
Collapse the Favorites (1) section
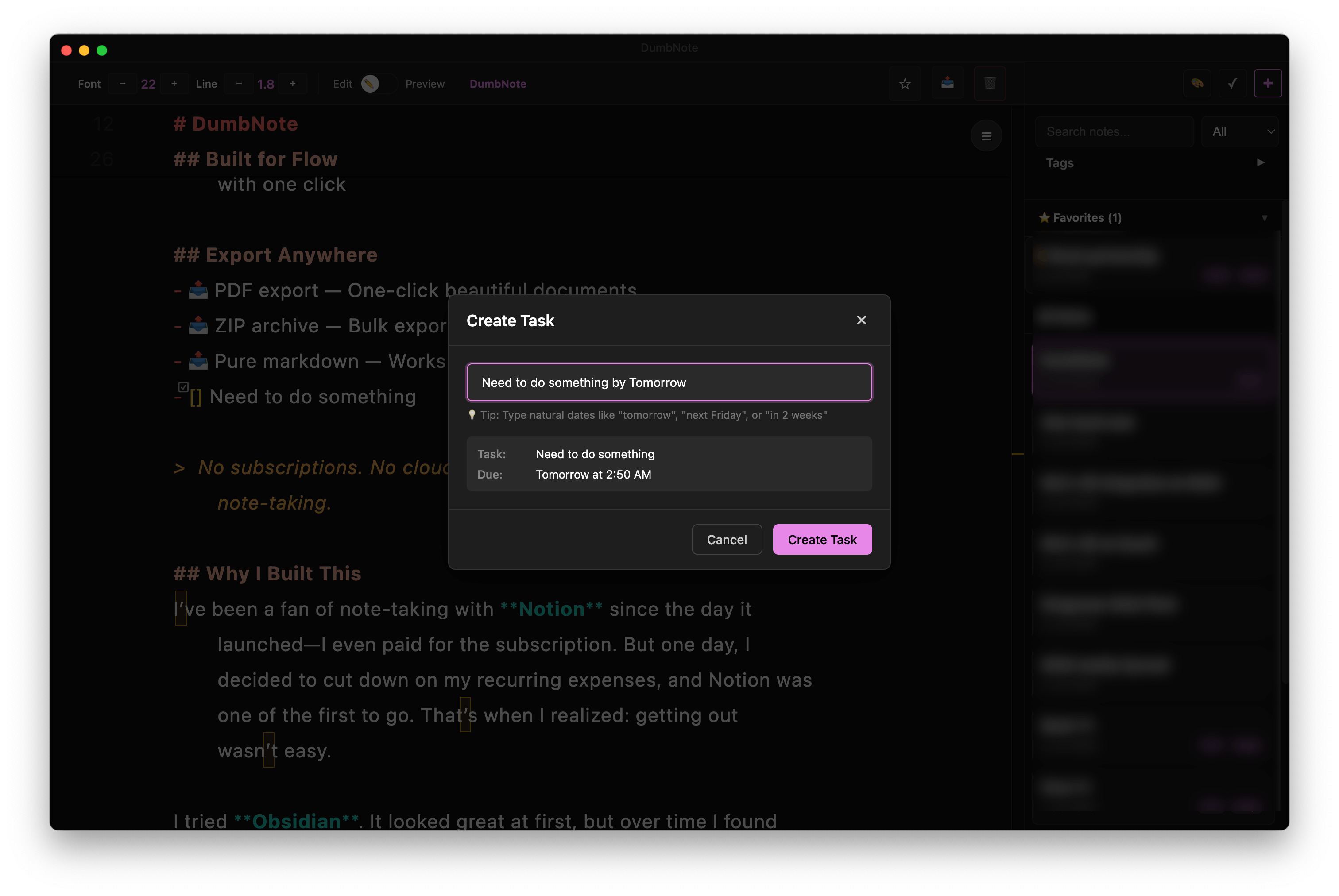click(x=1154, y=218)
